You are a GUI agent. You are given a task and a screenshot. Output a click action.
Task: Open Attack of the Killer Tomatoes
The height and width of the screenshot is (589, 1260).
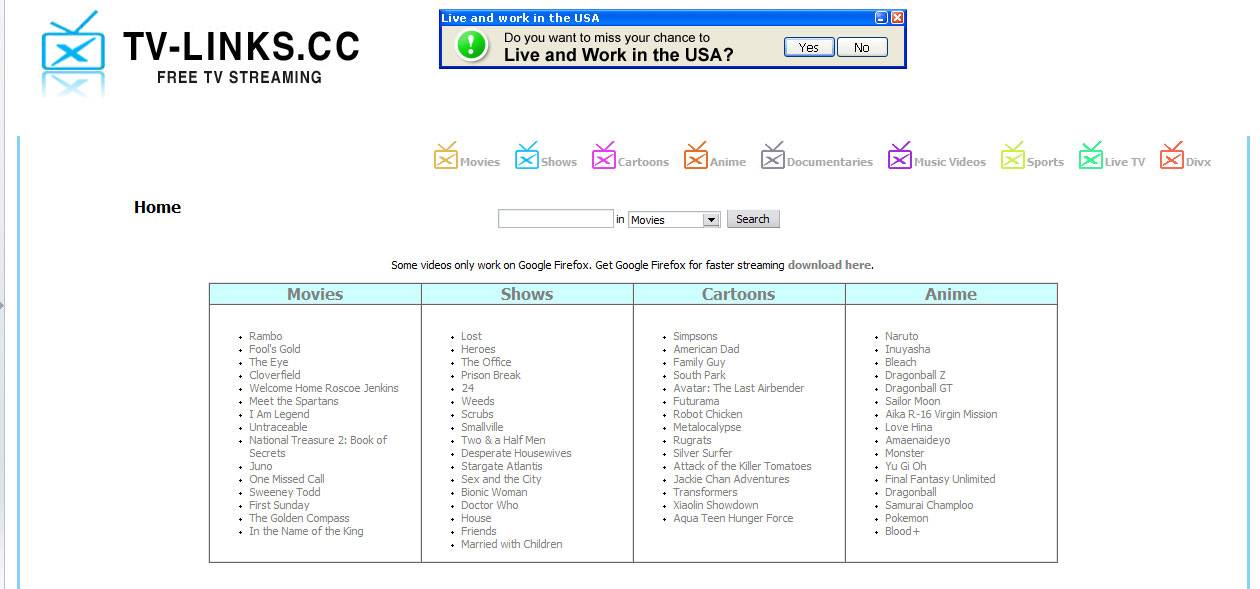pyautogui.click(x=742, y=466)
